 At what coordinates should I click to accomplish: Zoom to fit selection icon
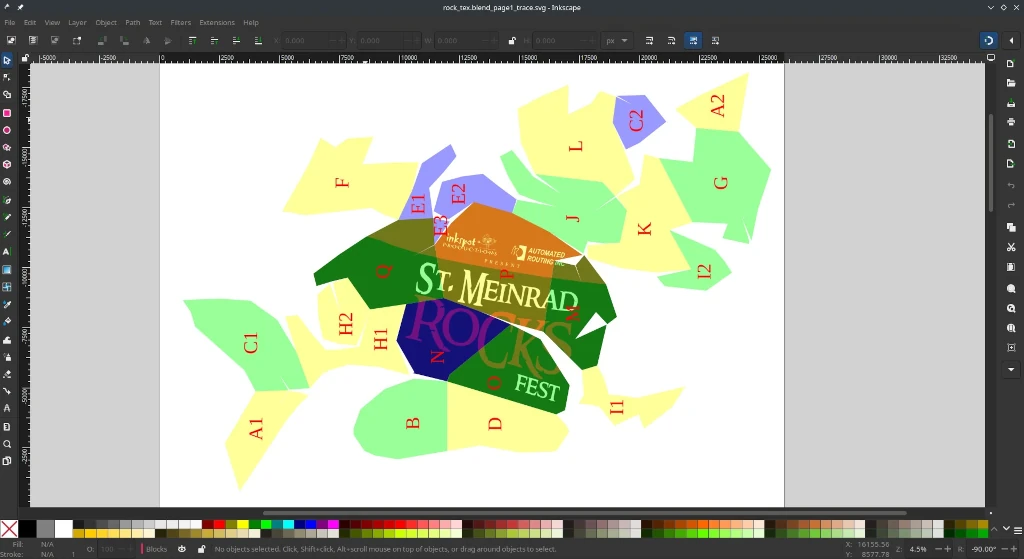(x=1011, y=288)
